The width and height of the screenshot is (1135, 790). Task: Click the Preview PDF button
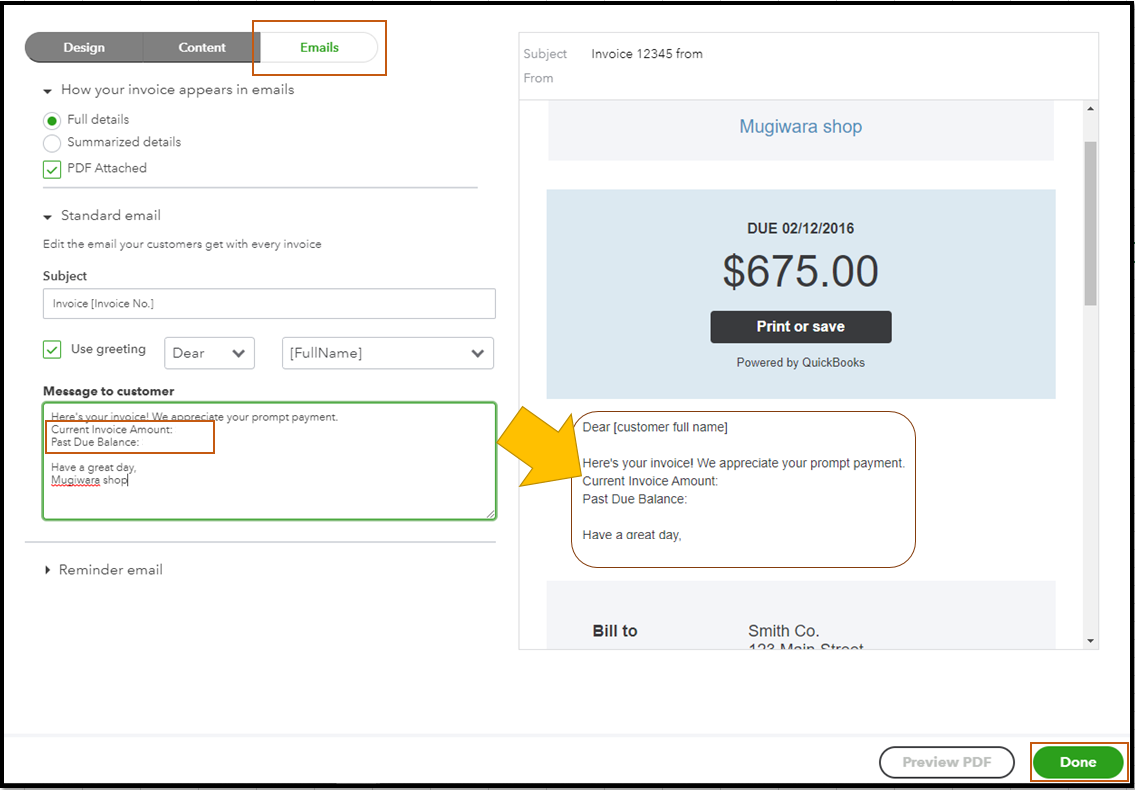(x=946, y=762)
